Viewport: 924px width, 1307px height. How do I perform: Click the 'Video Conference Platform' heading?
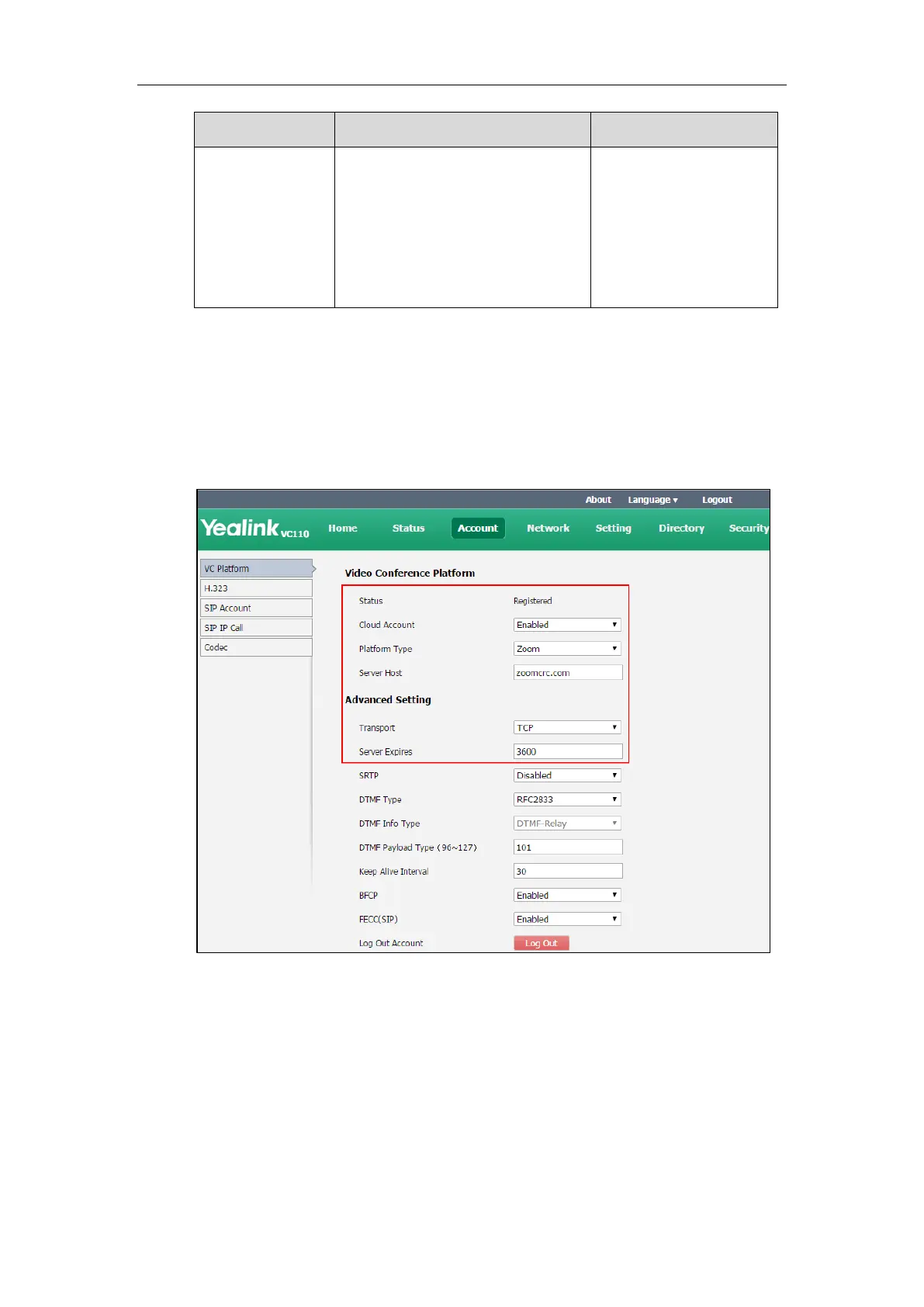click(x=410, y=574)
